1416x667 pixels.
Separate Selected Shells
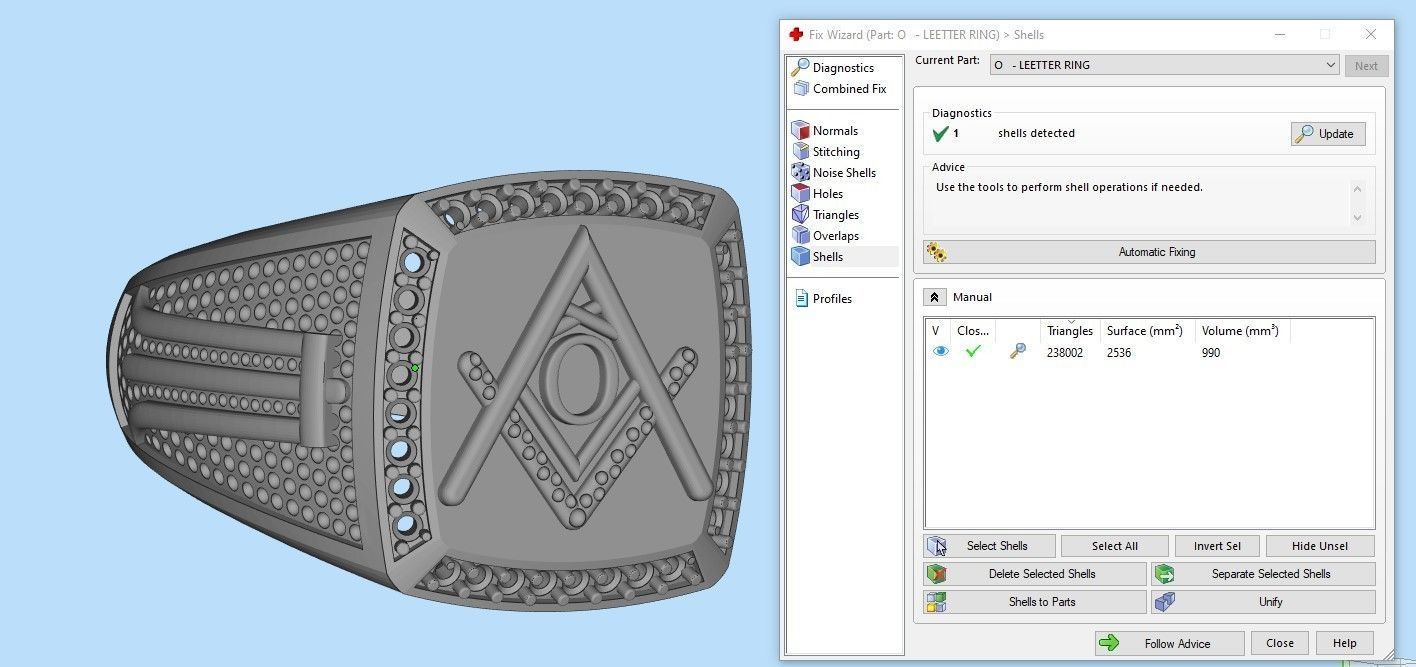point(1263,574)
